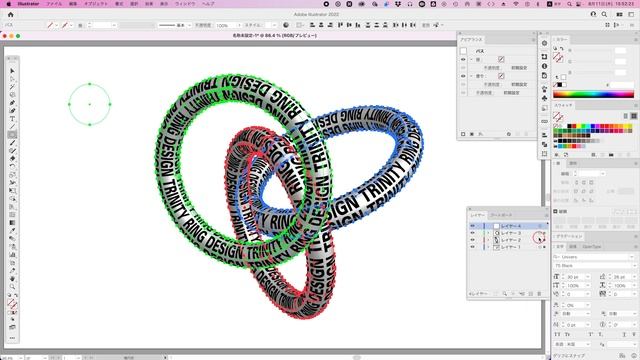Toggle visibility of レイヤー 2
640x360 pixels.
point(473,240)
